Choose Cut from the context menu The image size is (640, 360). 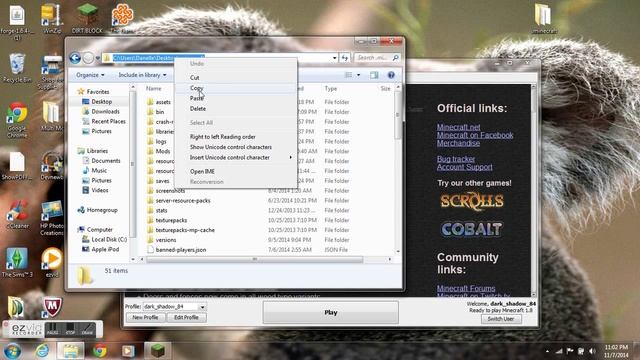point(236,78)
